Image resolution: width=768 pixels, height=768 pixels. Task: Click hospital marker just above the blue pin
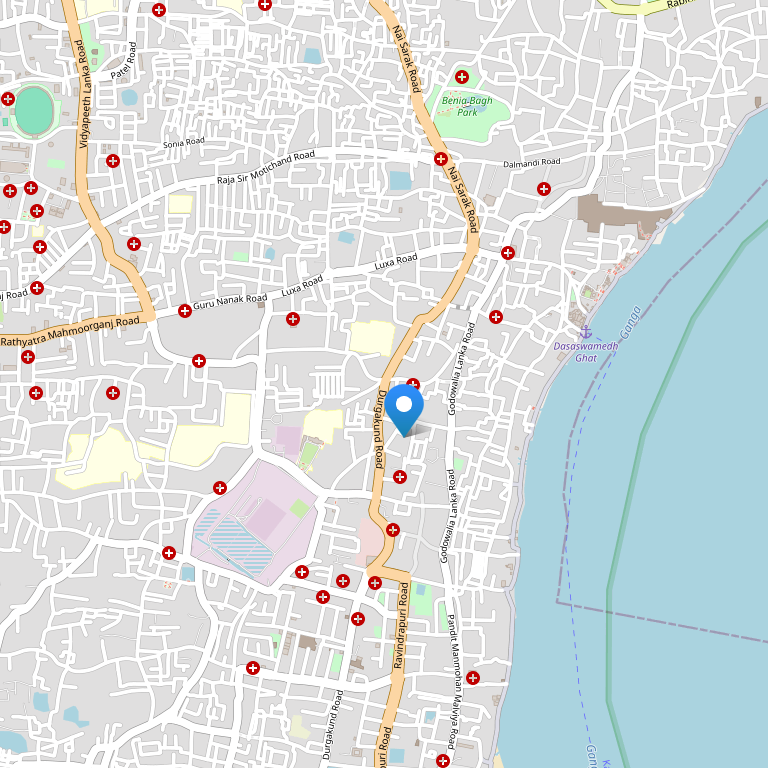412,384
